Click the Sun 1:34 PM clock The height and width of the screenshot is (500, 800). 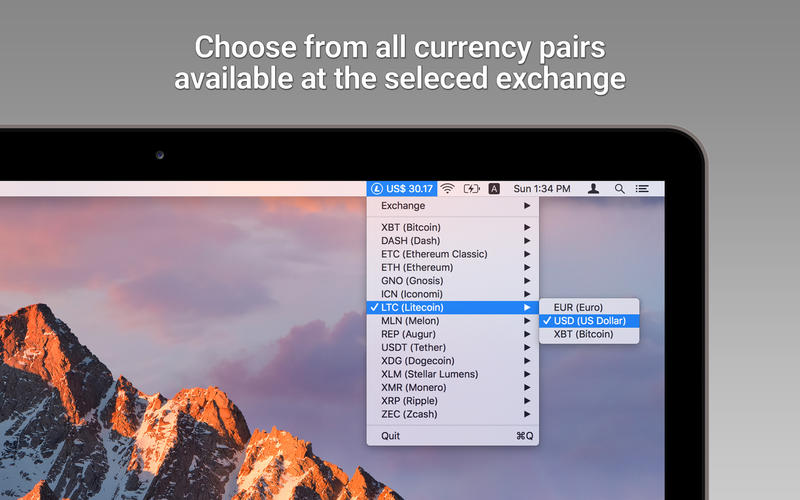pos(542,188)
